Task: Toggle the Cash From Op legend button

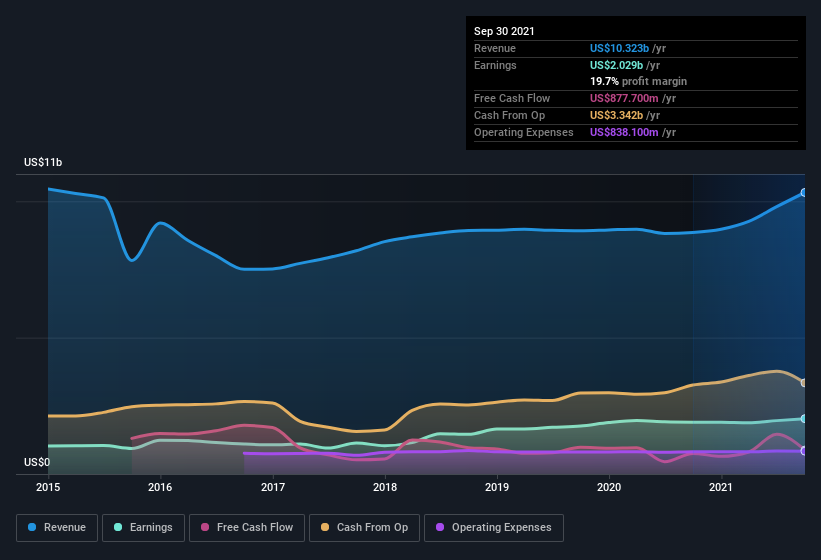Action: click(364, 528)
